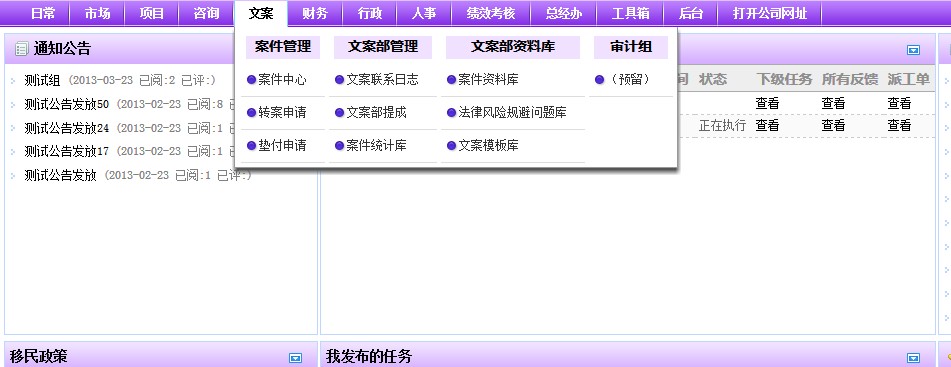Collapse the 我发布的任务 panel toggle icon
The height and width of the screenshot is (367, 951).
pos(913,358)
